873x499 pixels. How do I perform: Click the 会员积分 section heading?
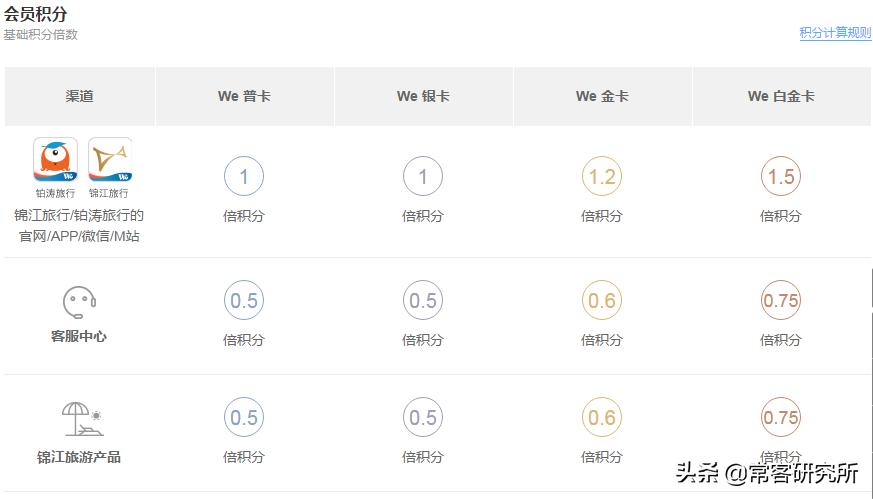(35, 13)
